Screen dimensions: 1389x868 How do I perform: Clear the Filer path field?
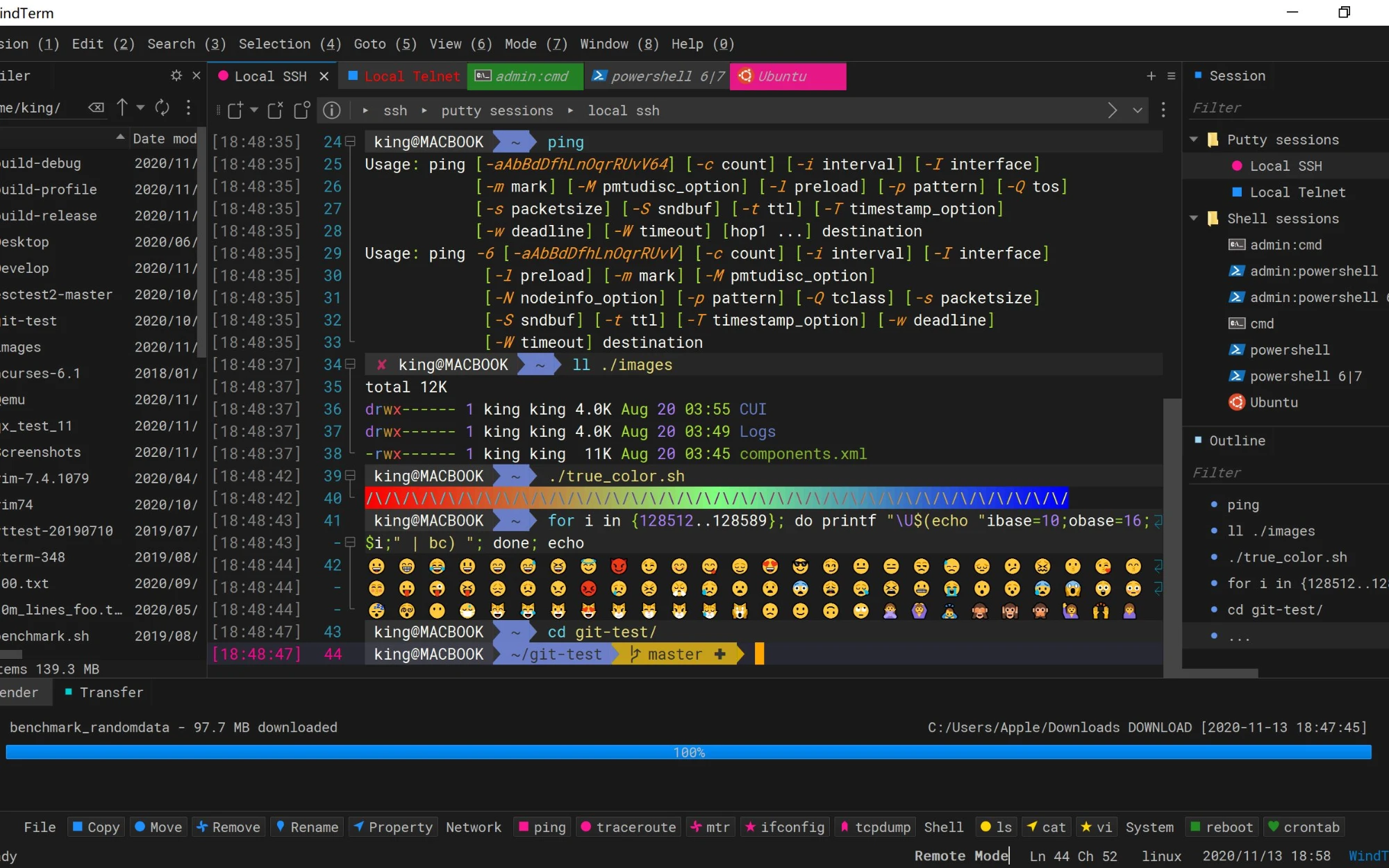(x=96, y=108)
